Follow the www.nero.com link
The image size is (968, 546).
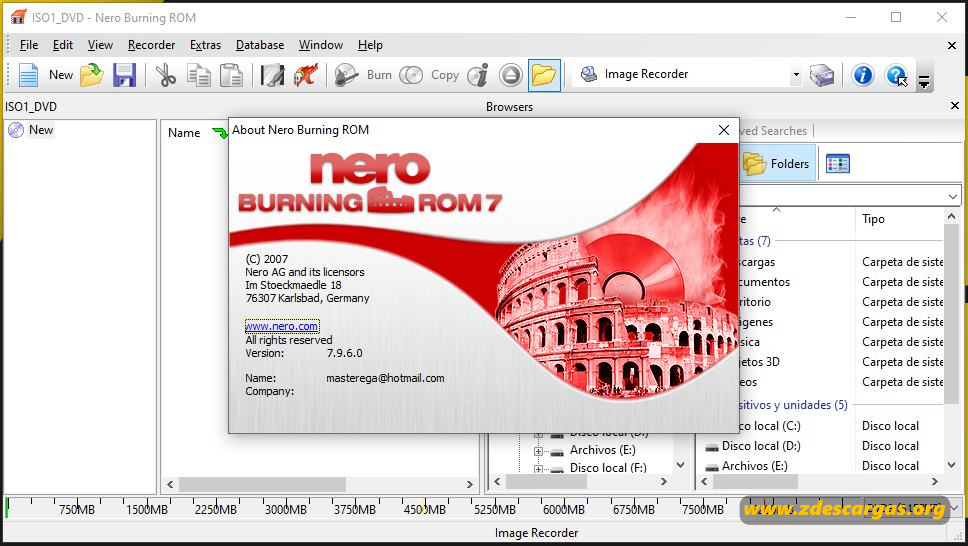282,326
